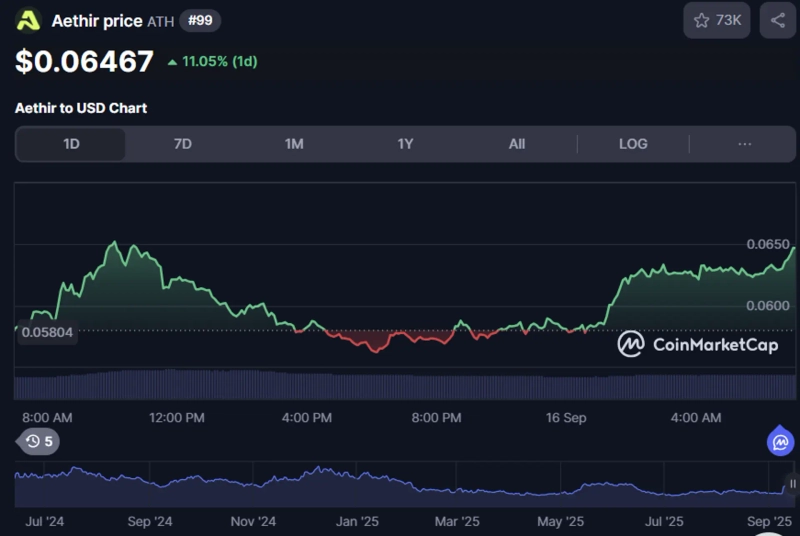Display the All time price history

pos(516,144)
